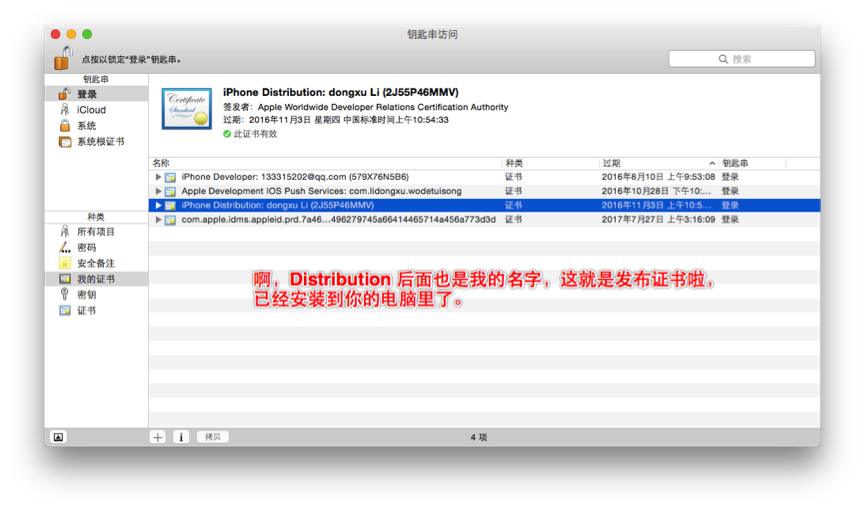Image resolution: width=865 pixels, height=511 pixels.
Task: Select the iCloud keychain
Action: pos(96,110)
